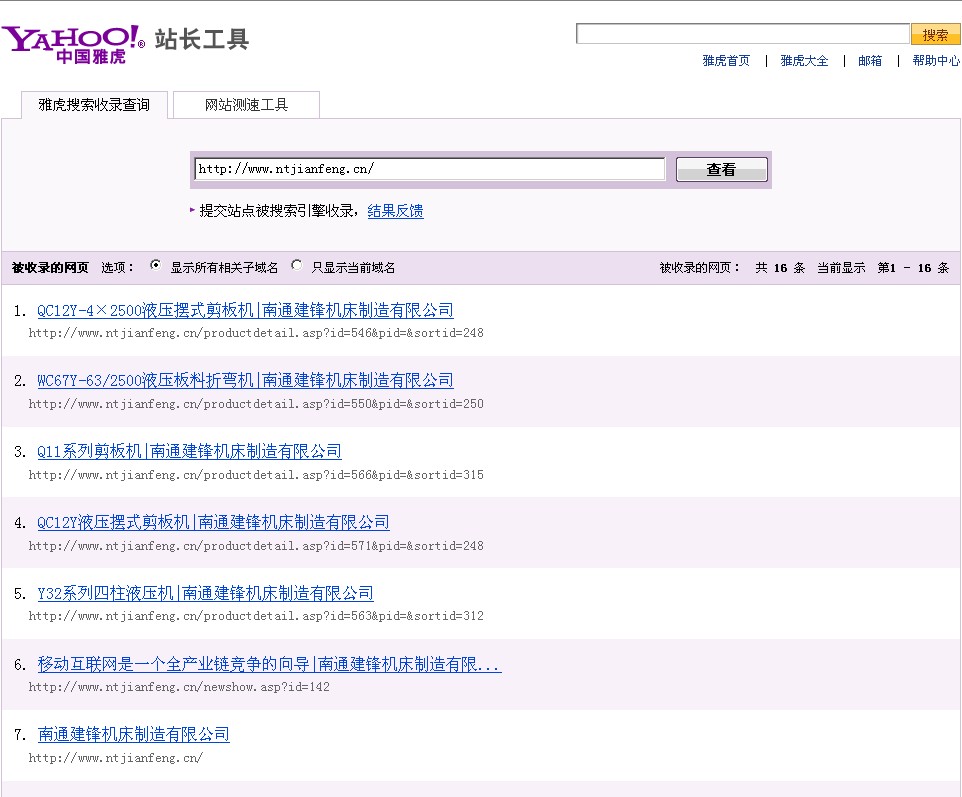962x797 pixels.
Task: Open the 雅虎大全 link
Action: 804,61
